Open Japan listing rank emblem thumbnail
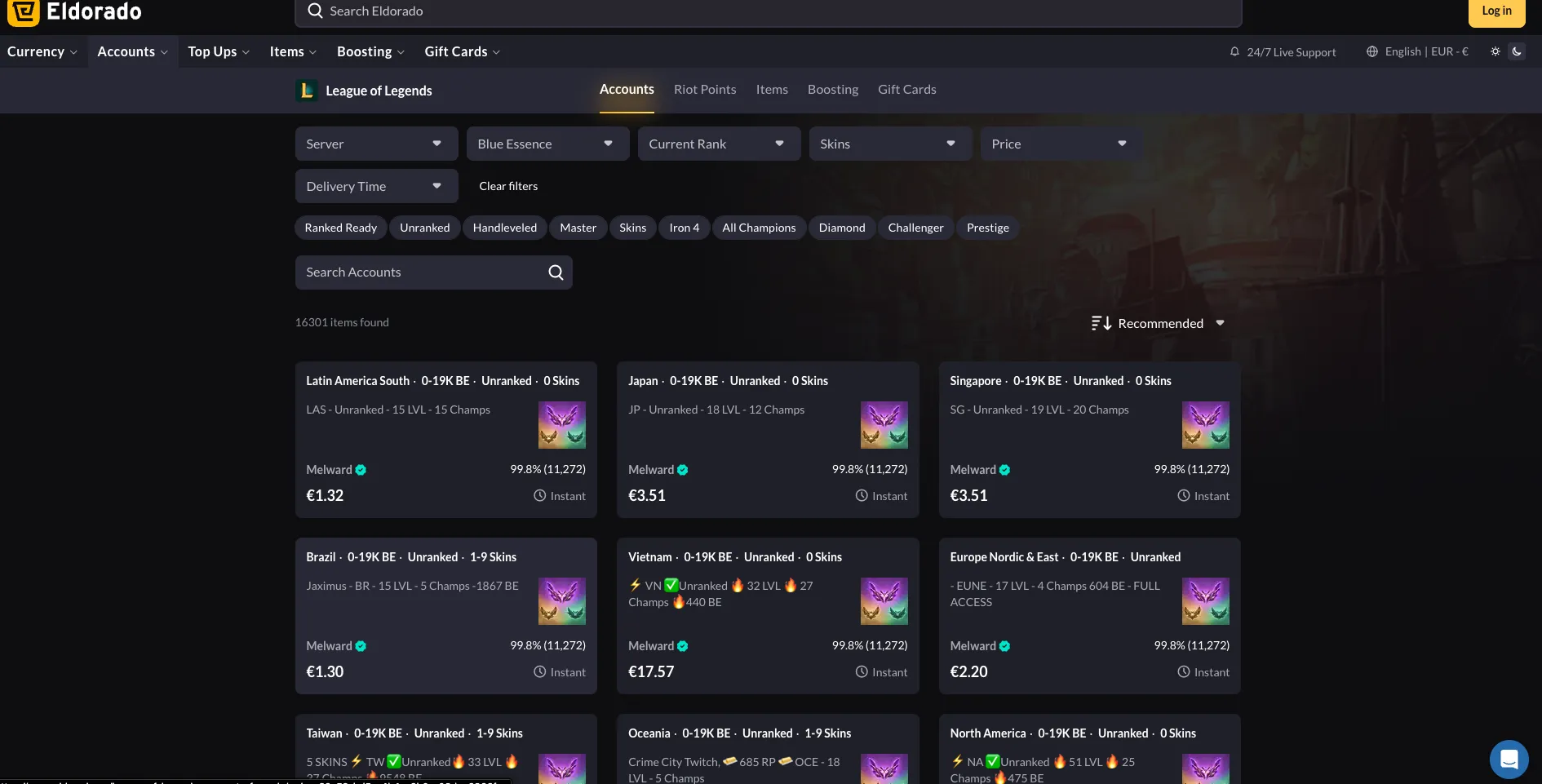The height and width of the screenshot is (784, 1542). point(884,425)
